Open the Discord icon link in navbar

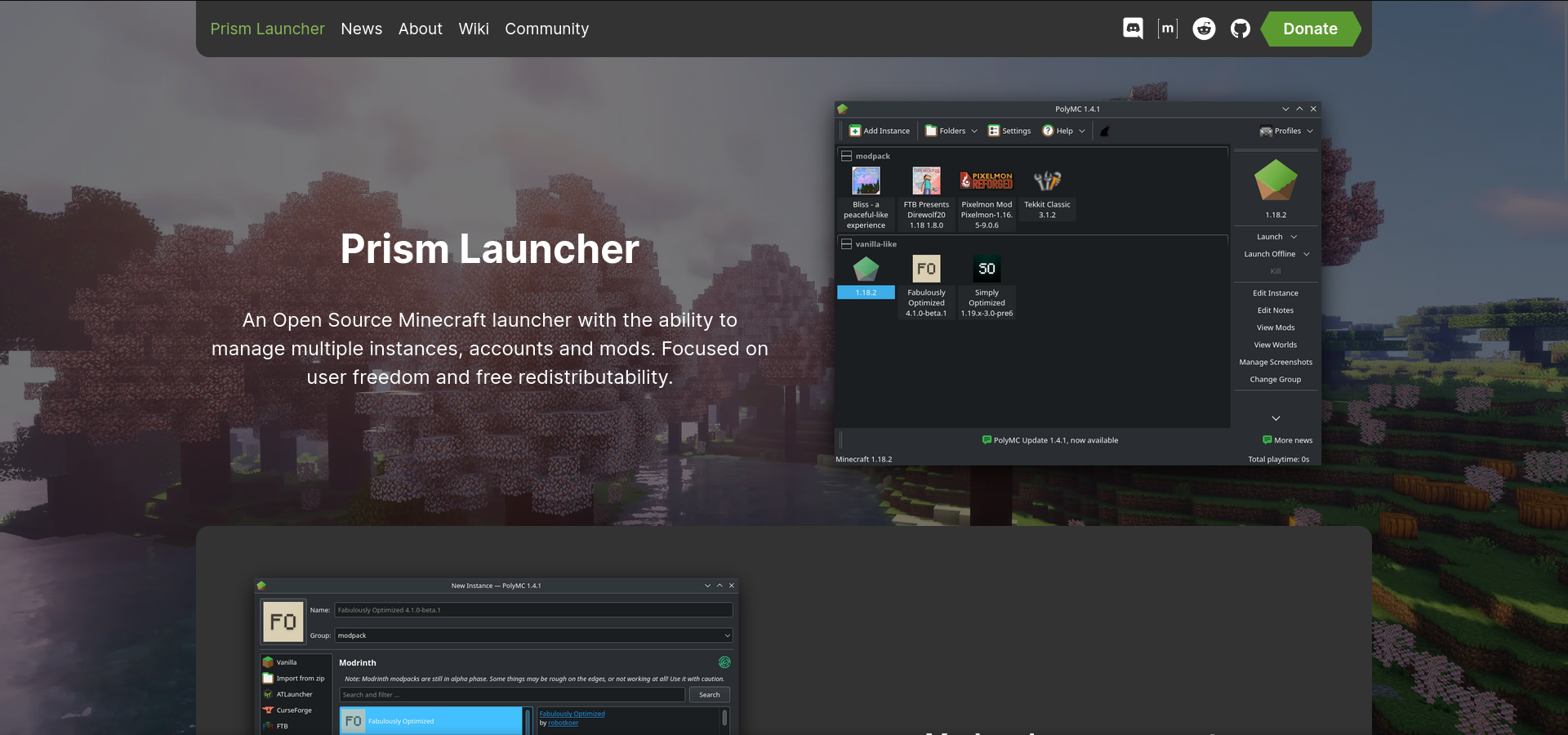(1133, 29)
